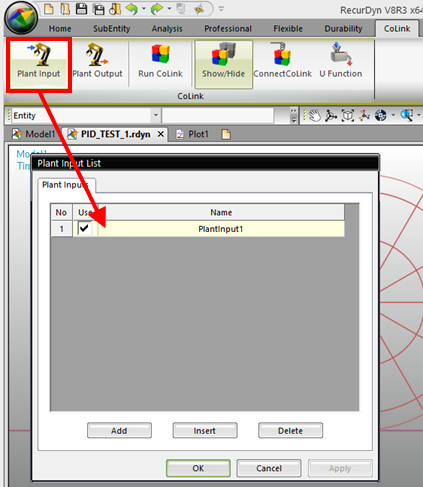Confirm the dialog with OK

(198, 468)
